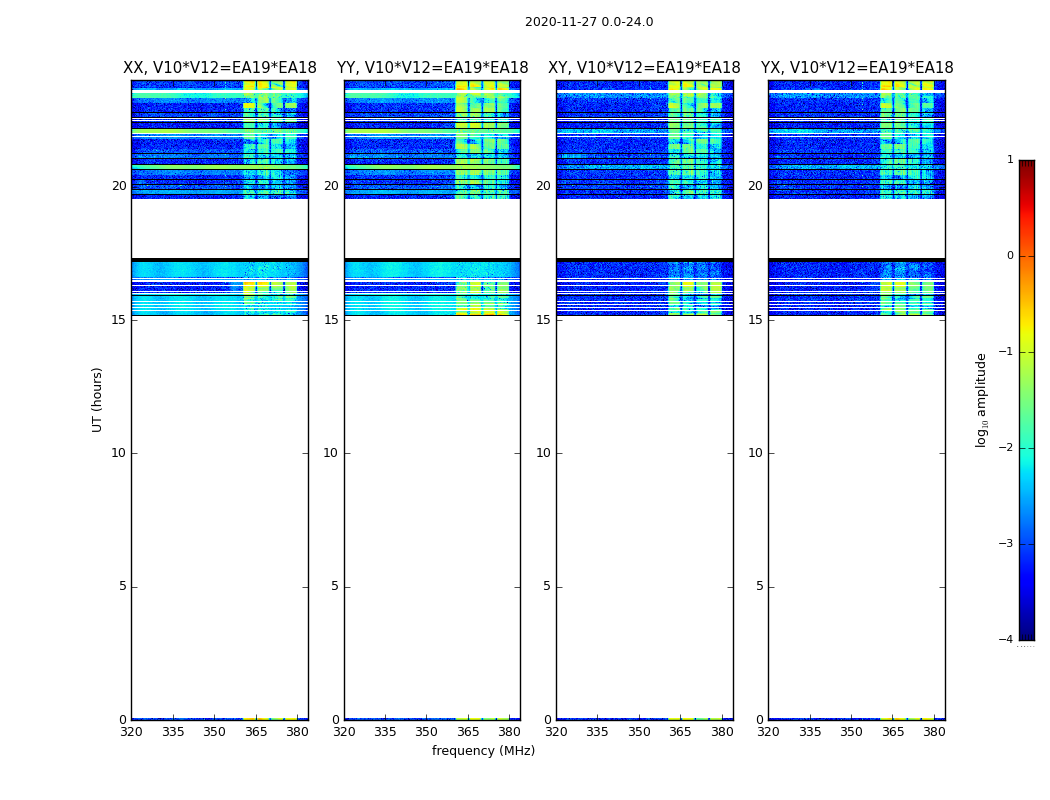Click the dark blue bottom of the colorbar
Screen dimensions: 1050x800
1027,635
